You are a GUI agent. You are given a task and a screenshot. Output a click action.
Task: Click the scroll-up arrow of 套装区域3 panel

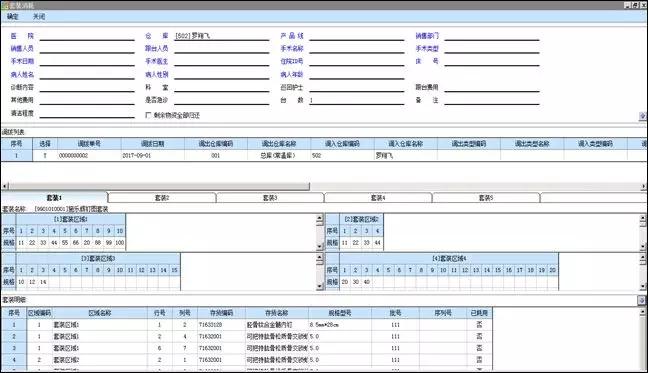(x=319, y=257)
